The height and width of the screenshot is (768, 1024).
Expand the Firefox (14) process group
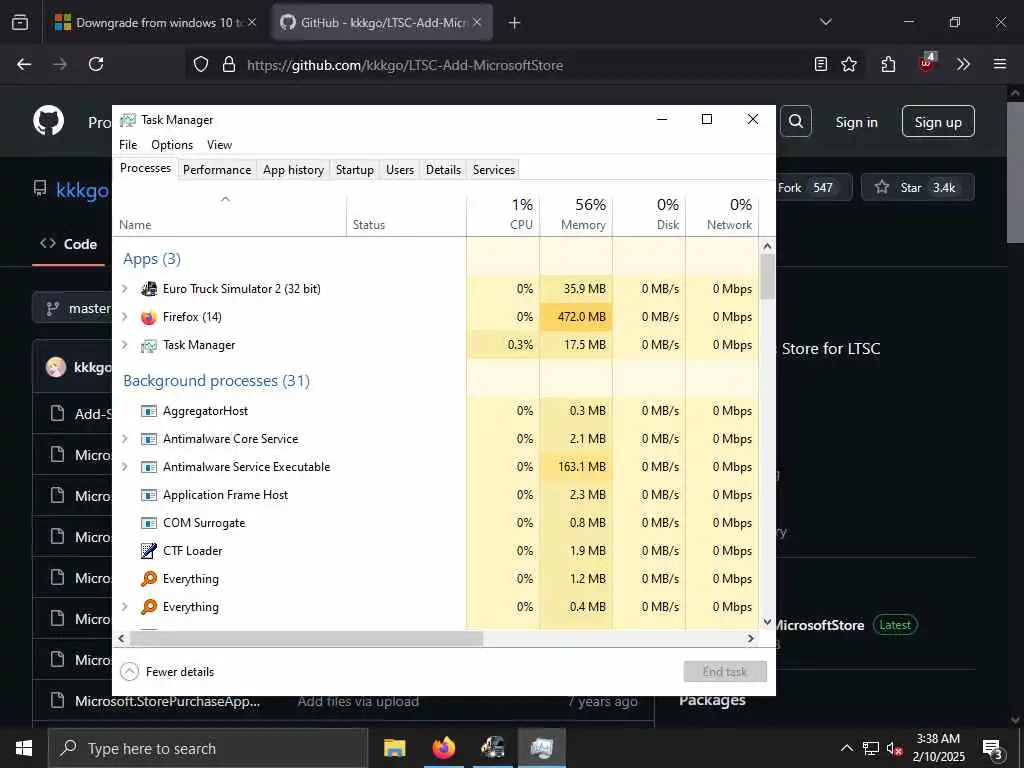click(x=125, y=316)
